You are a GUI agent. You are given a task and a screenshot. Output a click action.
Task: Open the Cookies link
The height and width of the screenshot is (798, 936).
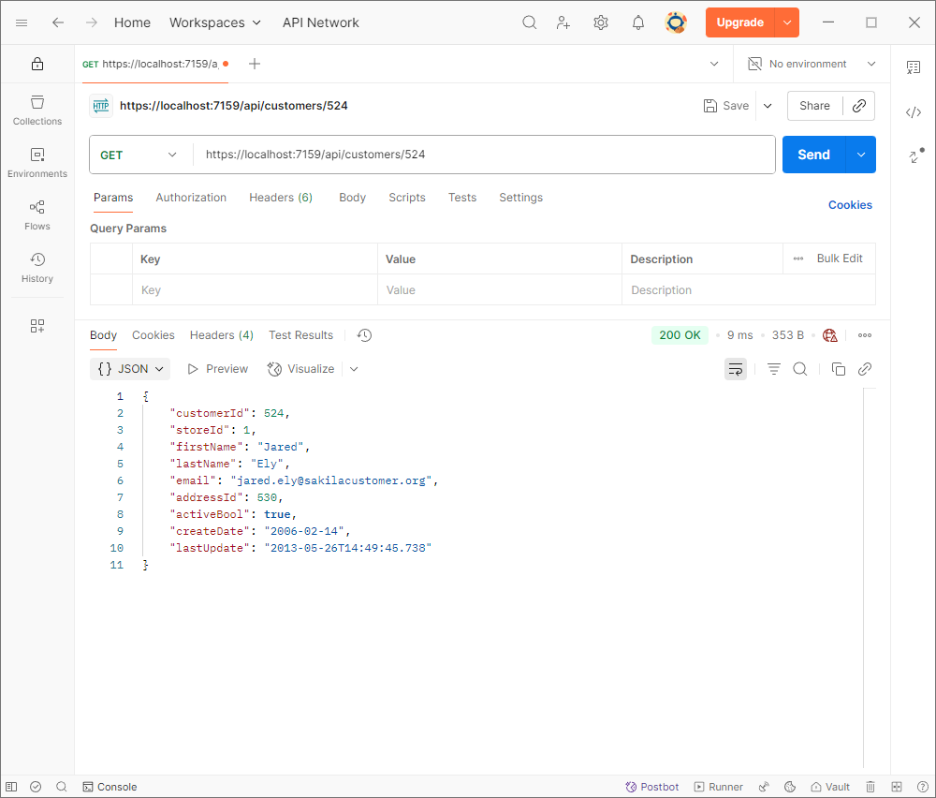point(849,205)
